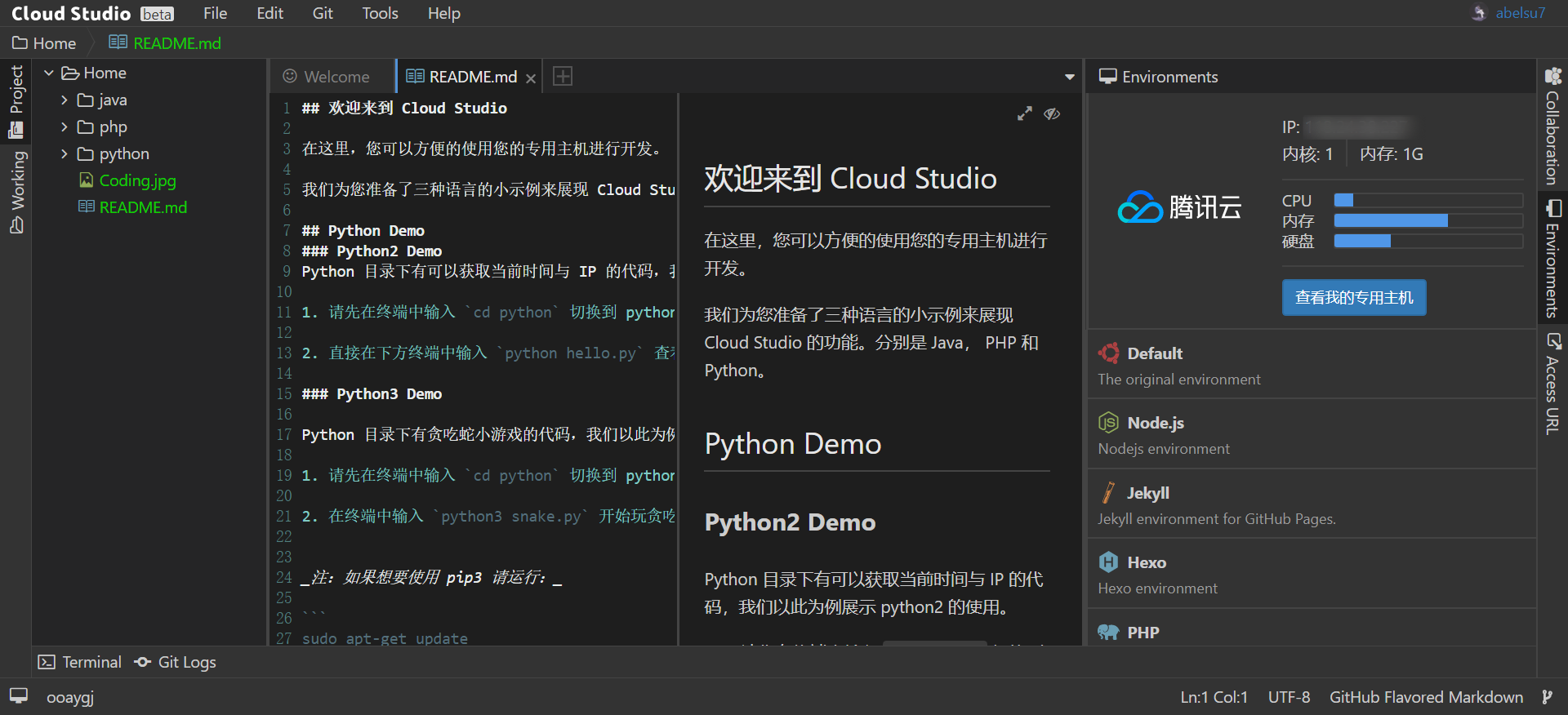
Task: Select the Hexo environment
Action: [x=1312, y=574]
